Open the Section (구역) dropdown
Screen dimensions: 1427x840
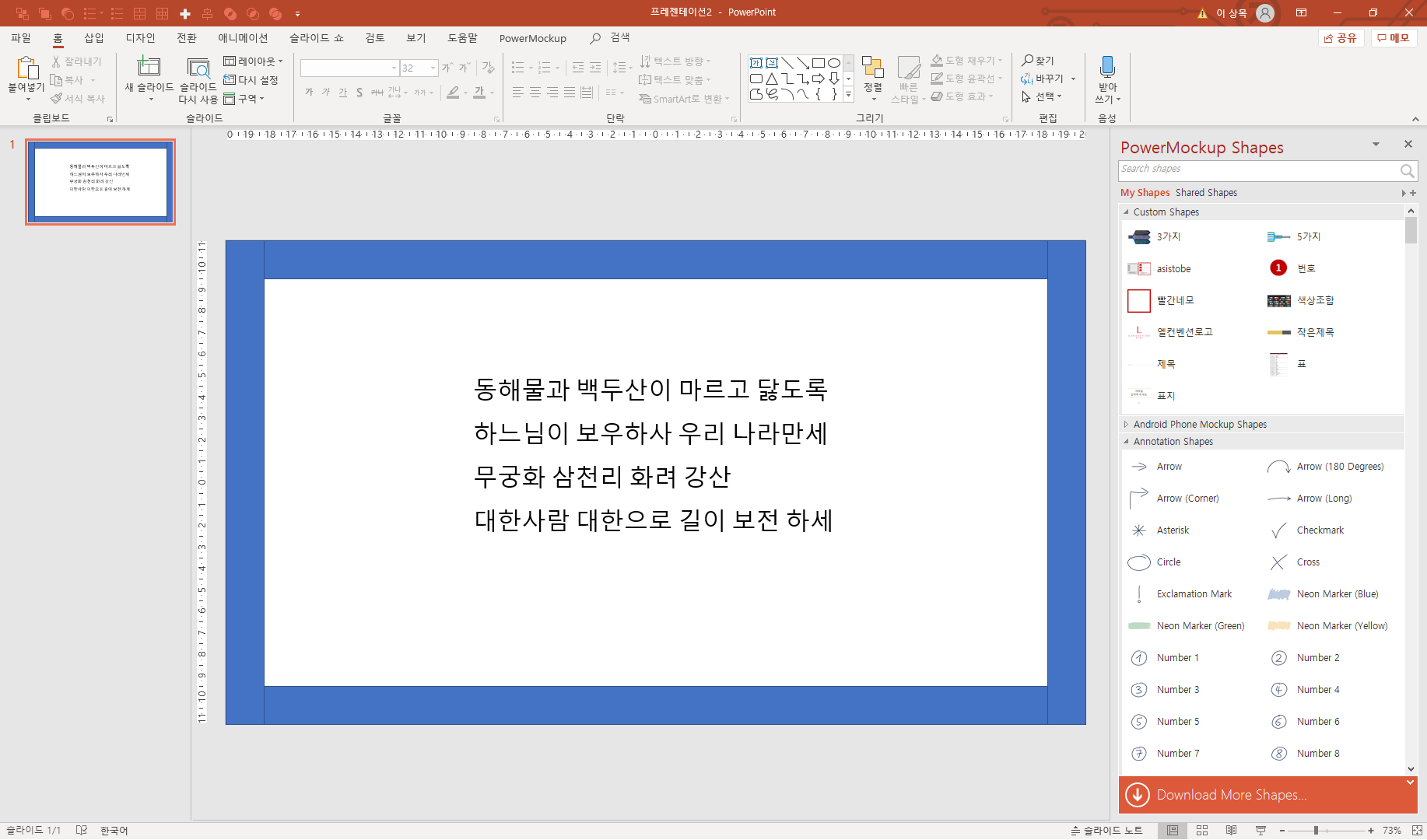[244, 99]
